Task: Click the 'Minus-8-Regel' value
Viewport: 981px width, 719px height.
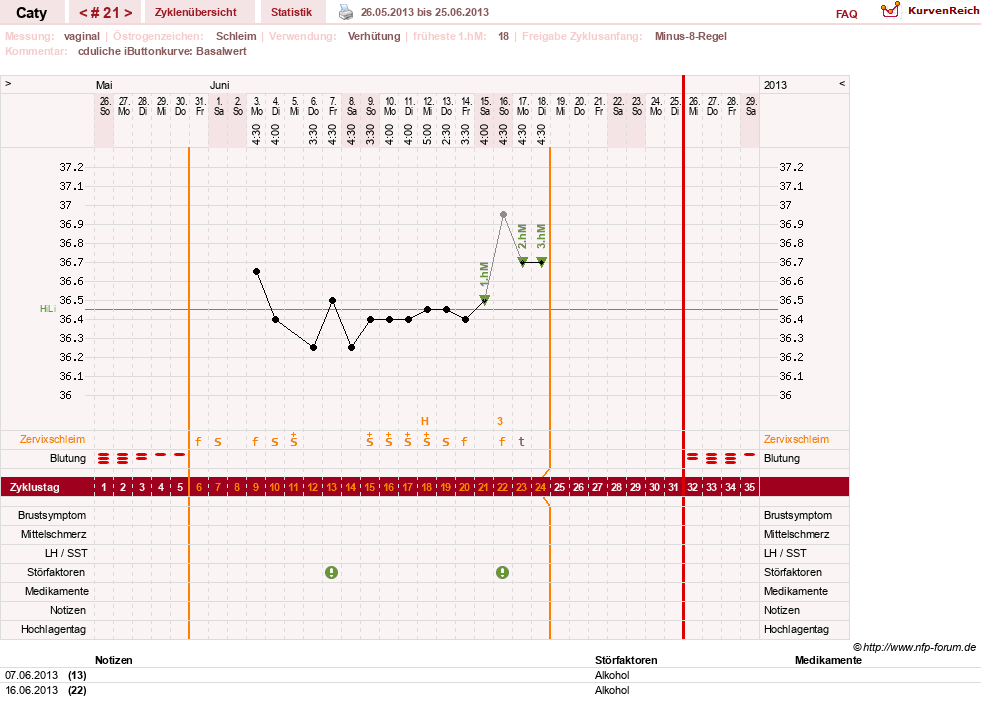Action: point(691,36)
